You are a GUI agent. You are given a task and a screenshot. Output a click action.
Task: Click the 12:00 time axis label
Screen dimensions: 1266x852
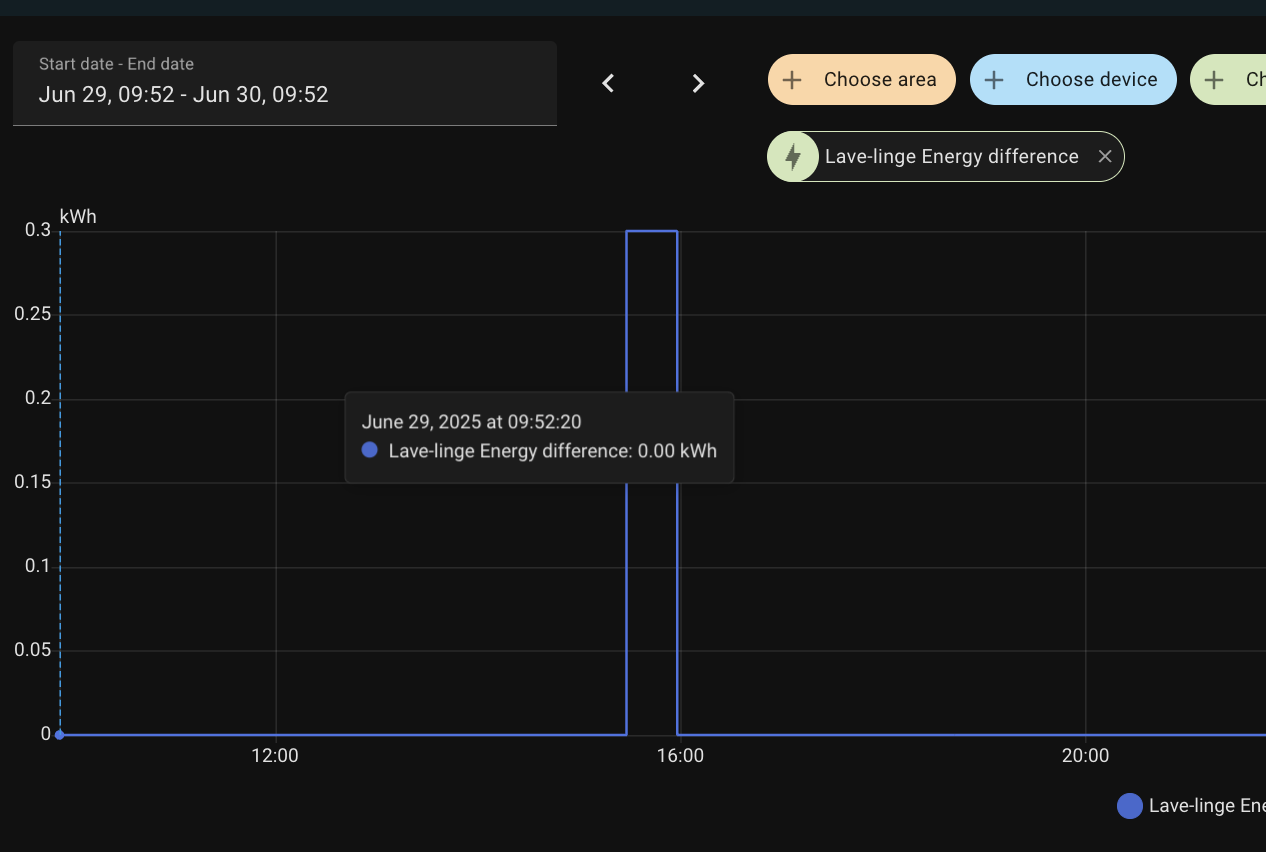click(275, 756)
